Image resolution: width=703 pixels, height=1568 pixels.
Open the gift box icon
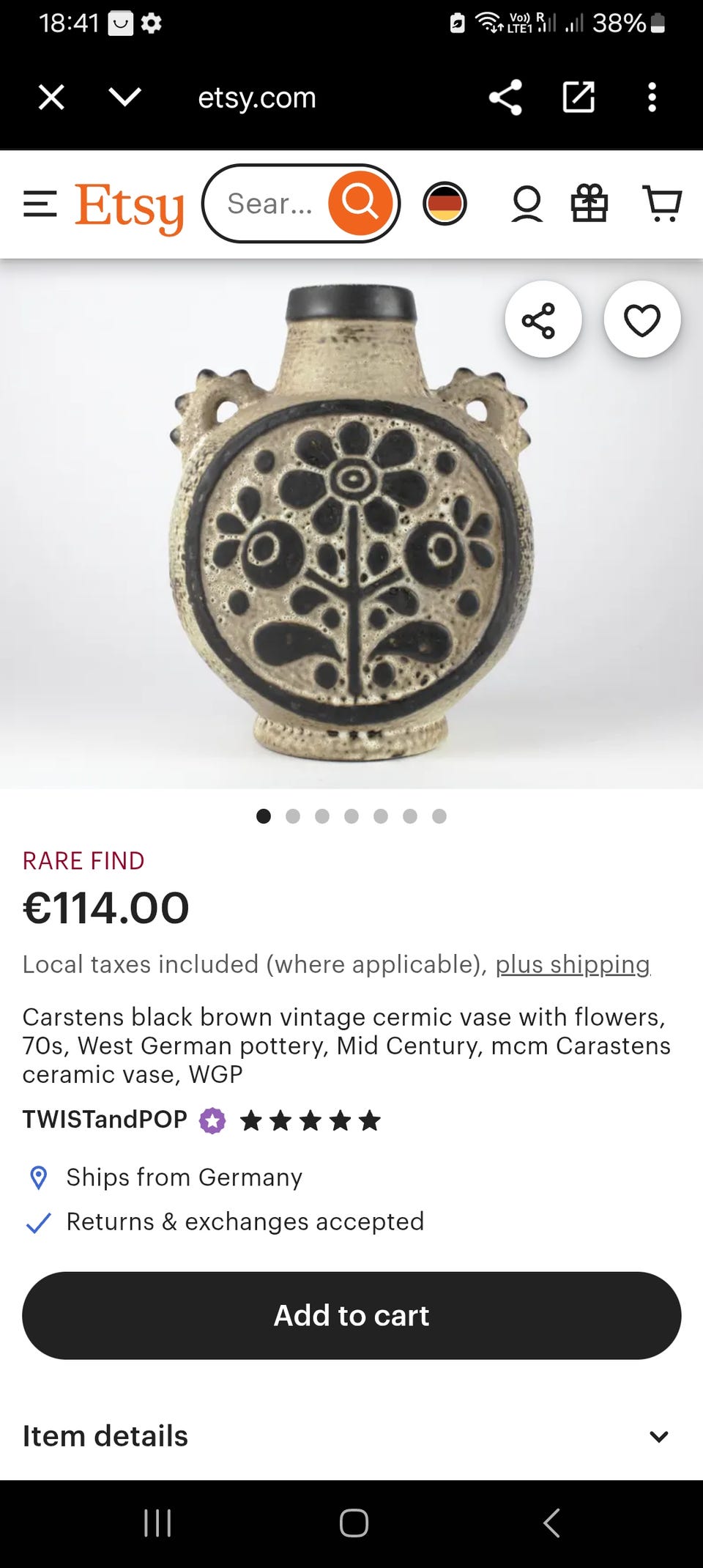(x=589, y=203)
